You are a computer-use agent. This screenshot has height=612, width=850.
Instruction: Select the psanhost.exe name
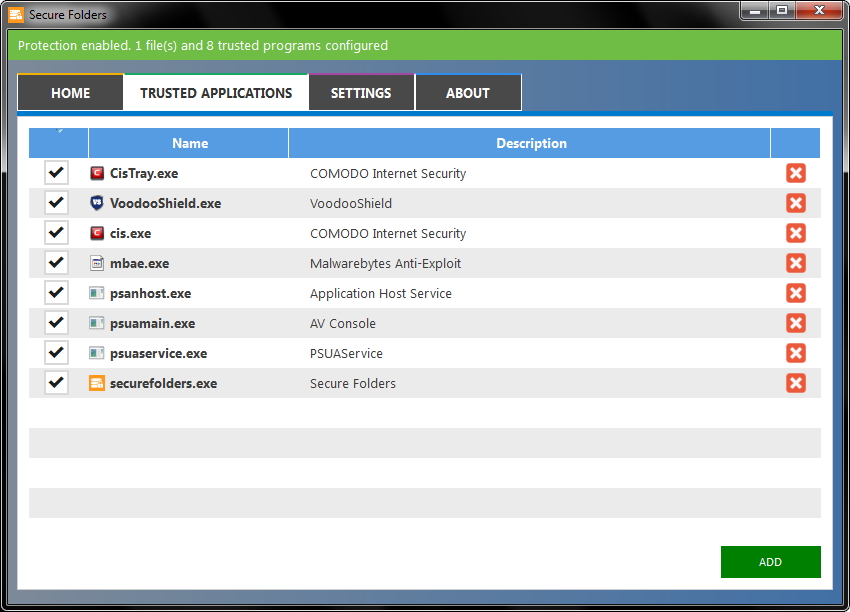(x=150, y=294)
